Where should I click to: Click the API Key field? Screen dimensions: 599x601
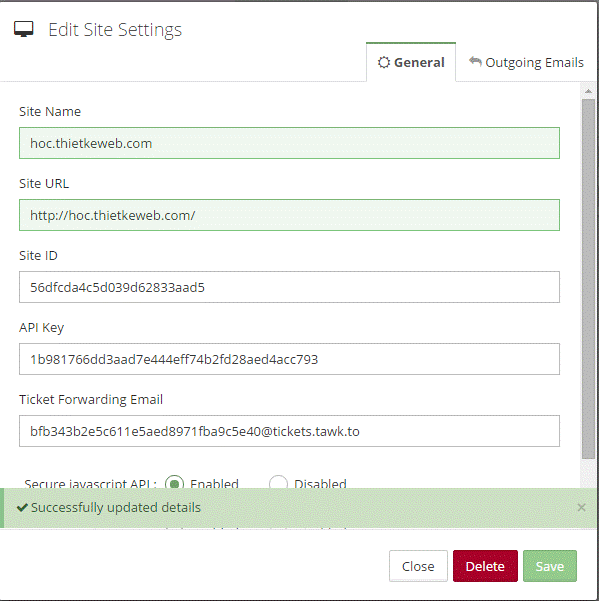(x=289, y=359)
